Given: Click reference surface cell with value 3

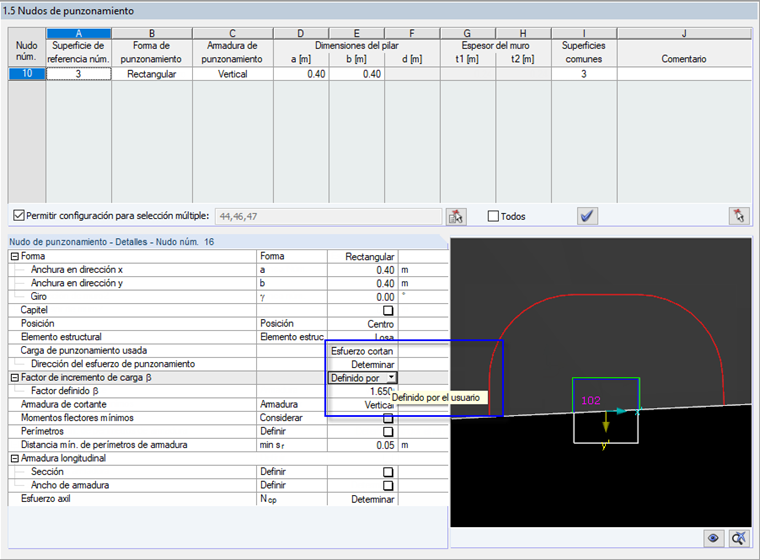Looking at the screenshot, I should (79, 74).
